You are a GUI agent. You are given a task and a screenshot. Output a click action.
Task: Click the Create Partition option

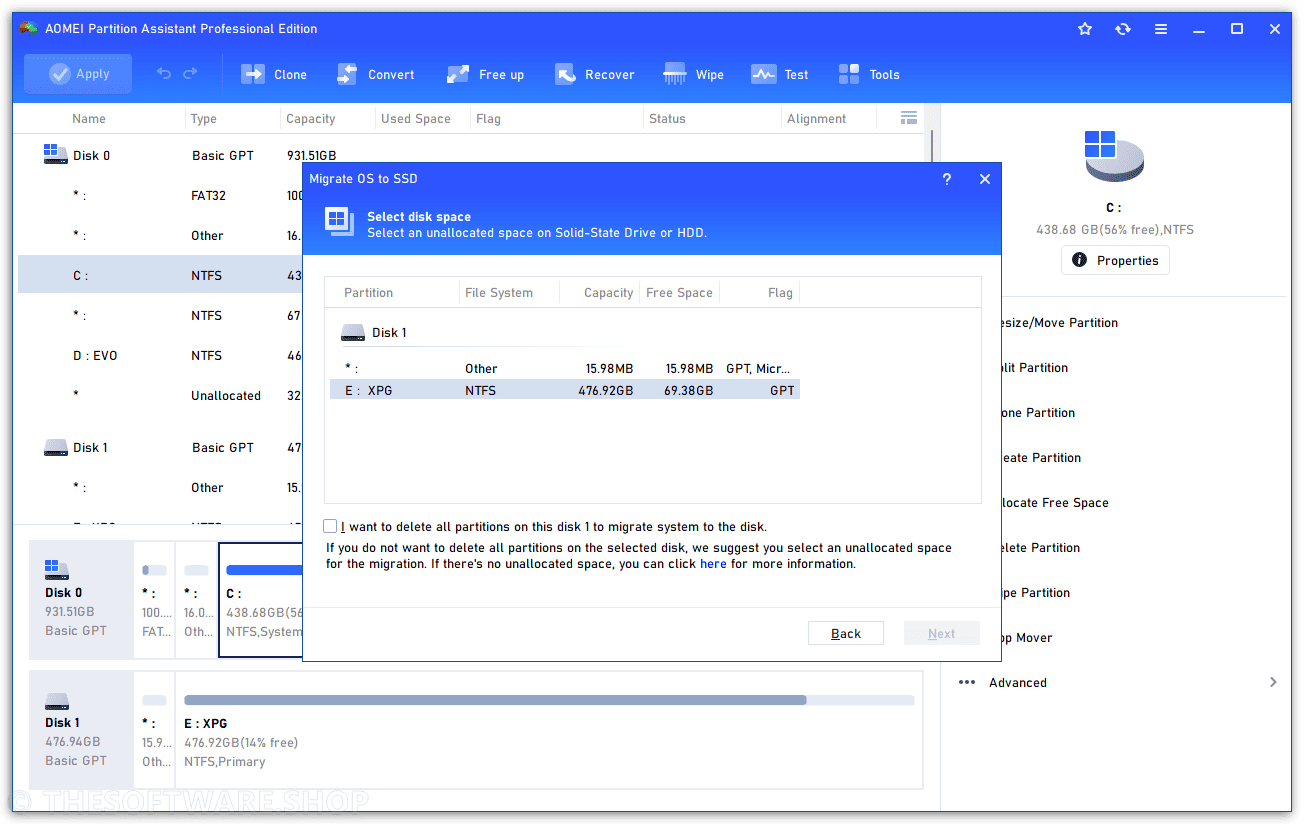[x=1042, y=458]
